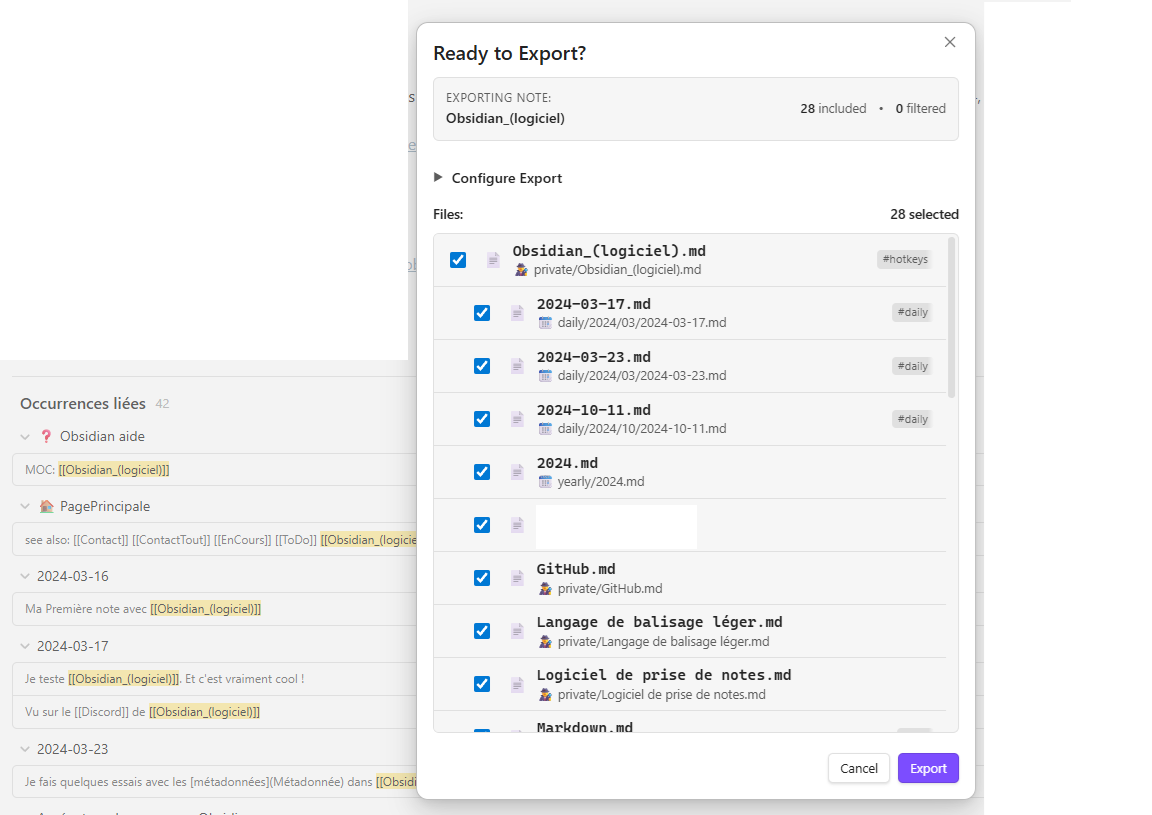Click house icon beside PagePrincipale
This screenshot has width=1152, height=815.
pyautogui.click(x=46, y=507)
